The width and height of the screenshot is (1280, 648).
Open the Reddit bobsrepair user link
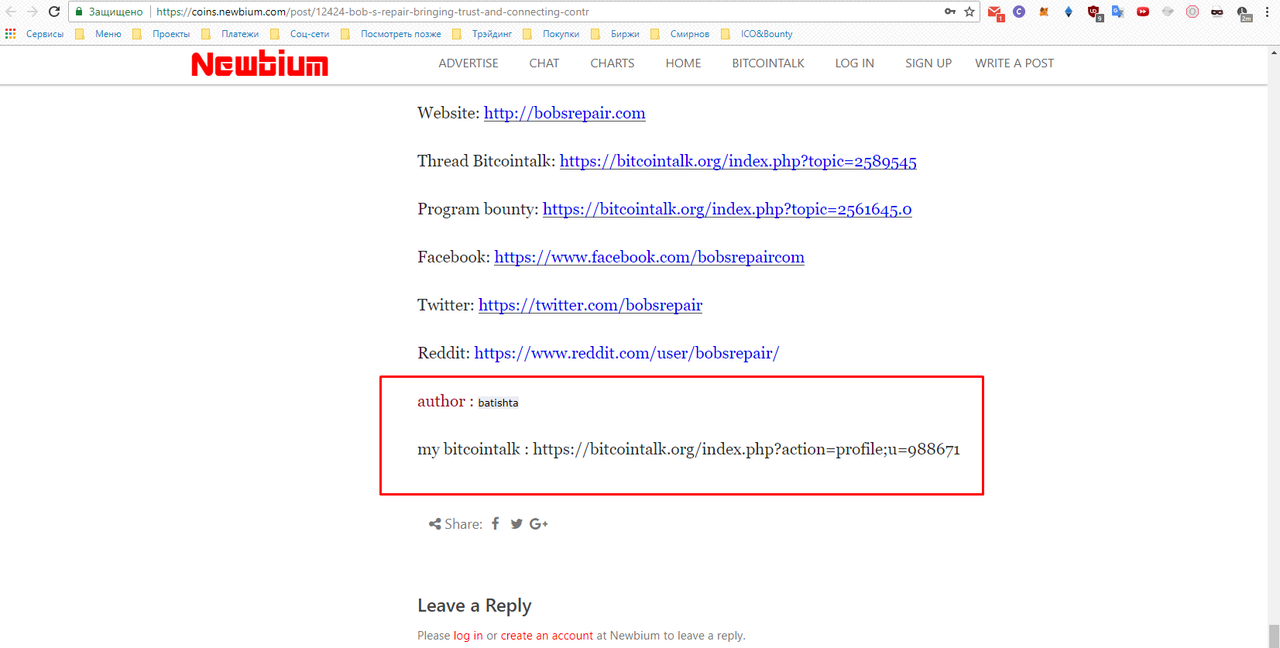tap(626, 353)
